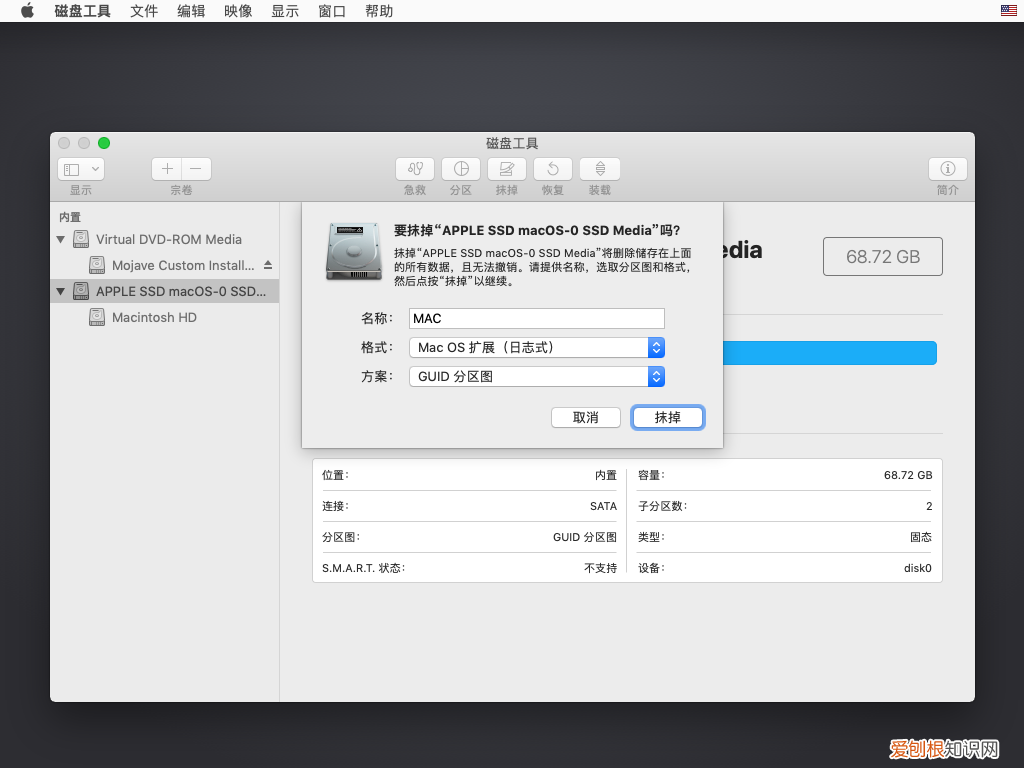The height and width of the screenshot is (768, 1024).
Task: Click the Partition (分区) toolbar icon
Action: pyautogui.click(x=461, y=169)
